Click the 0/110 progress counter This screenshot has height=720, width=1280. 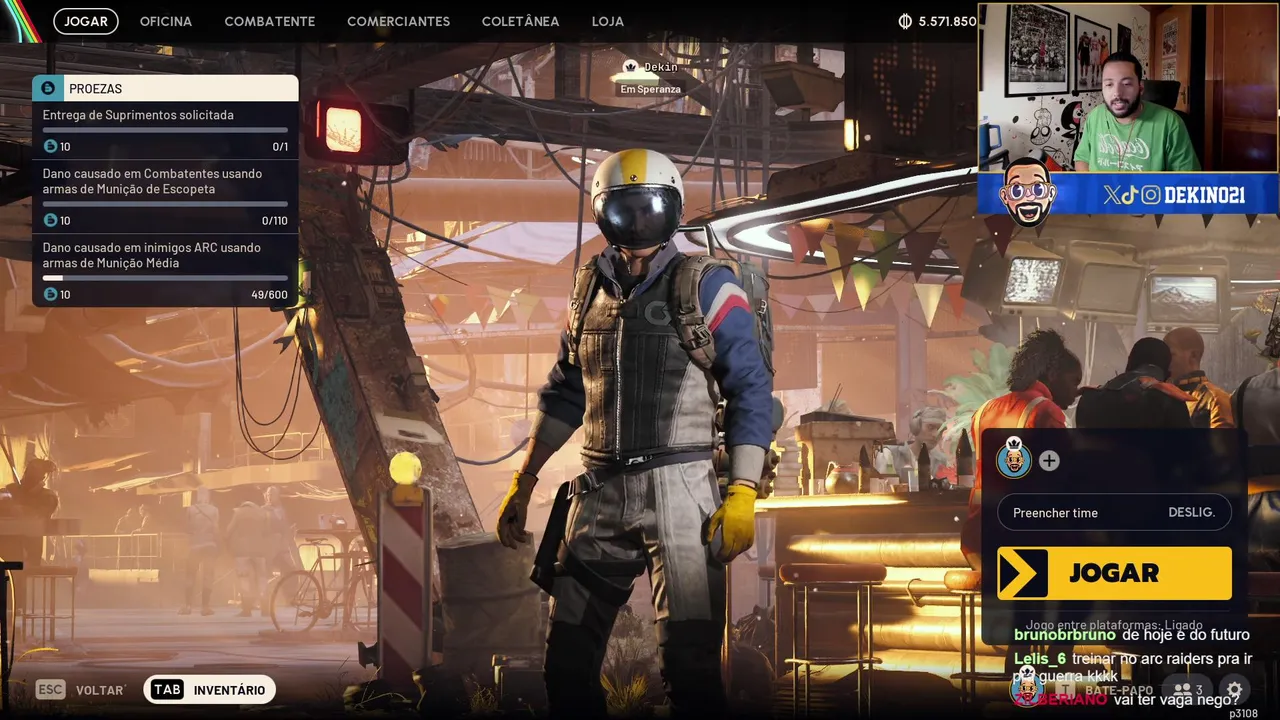click(x=274, y=221)
